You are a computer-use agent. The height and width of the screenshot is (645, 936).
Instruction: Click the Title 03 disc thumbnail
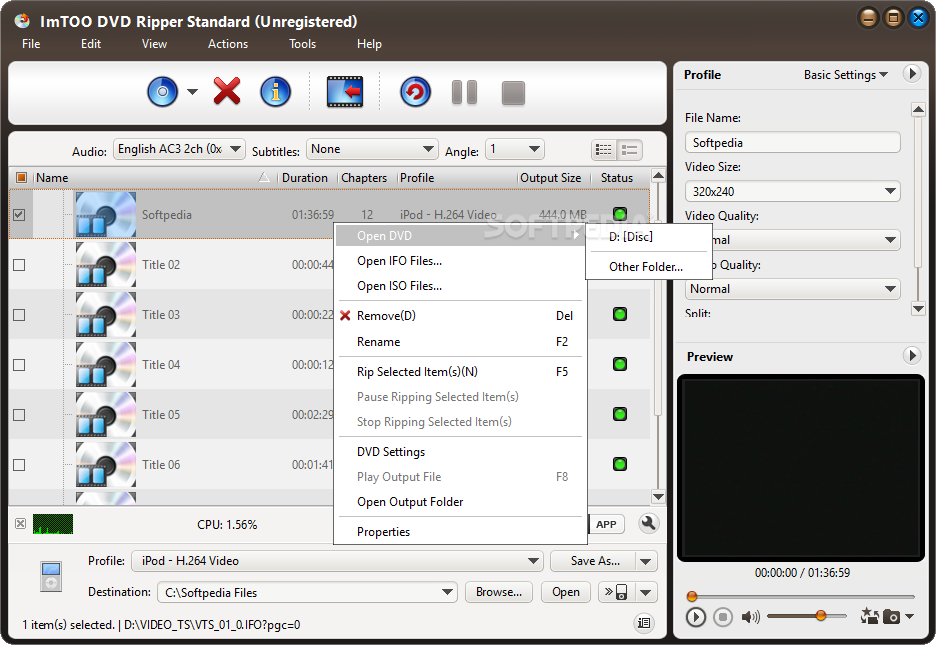tap(106, 314)
